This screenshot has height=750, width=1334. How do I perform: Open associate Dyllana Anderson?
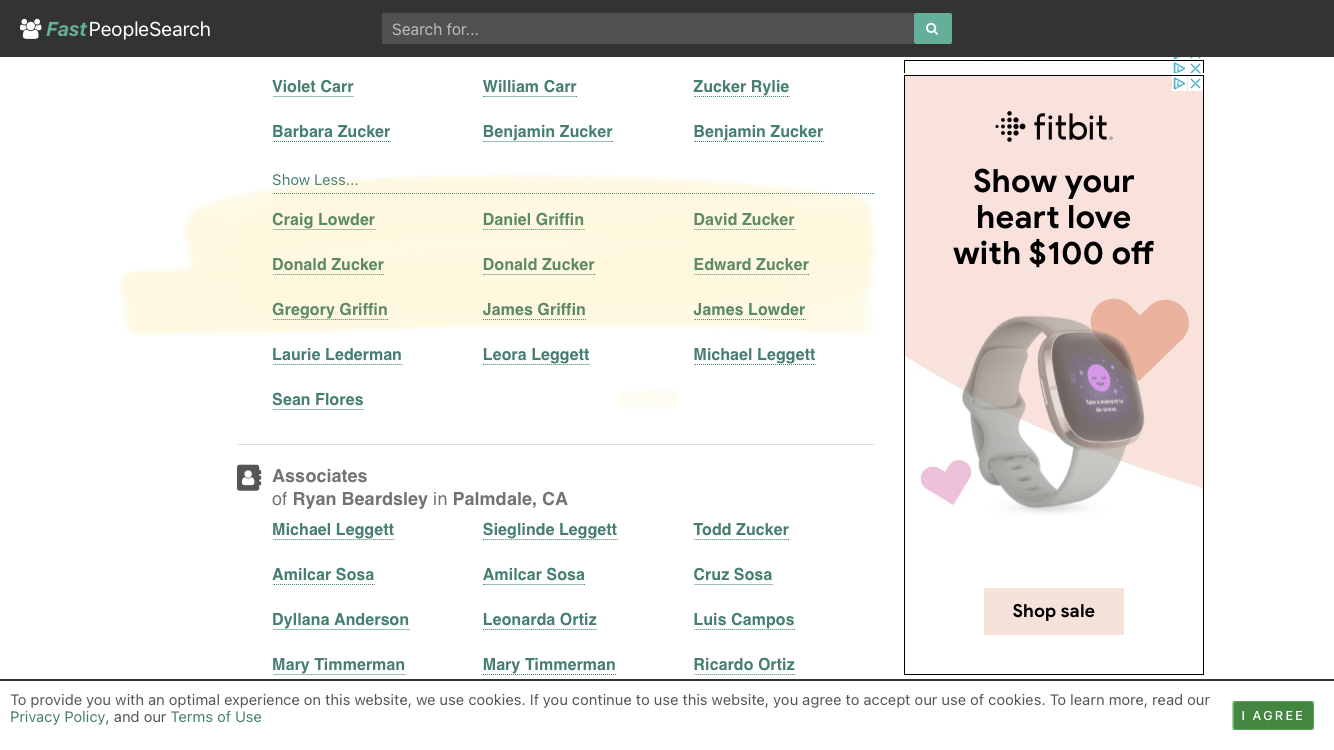341,620
